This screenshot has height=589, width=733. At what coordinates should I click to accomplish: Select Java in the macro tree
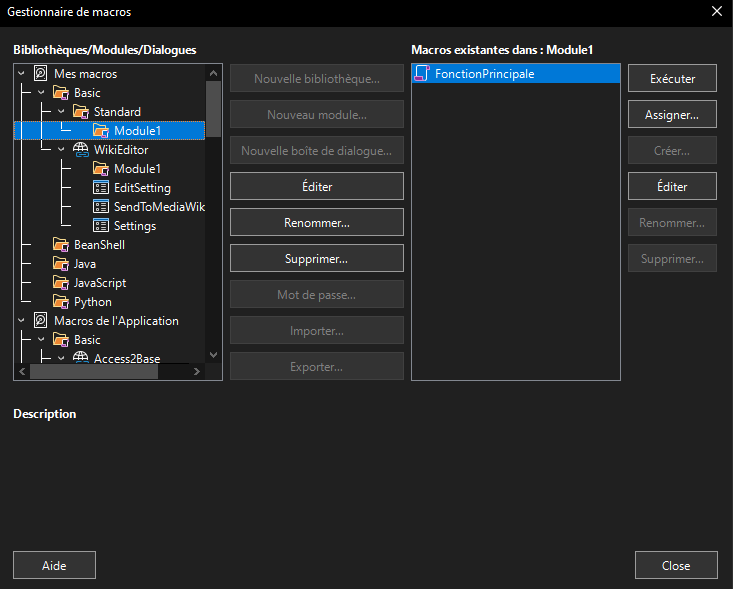[87, 264]
